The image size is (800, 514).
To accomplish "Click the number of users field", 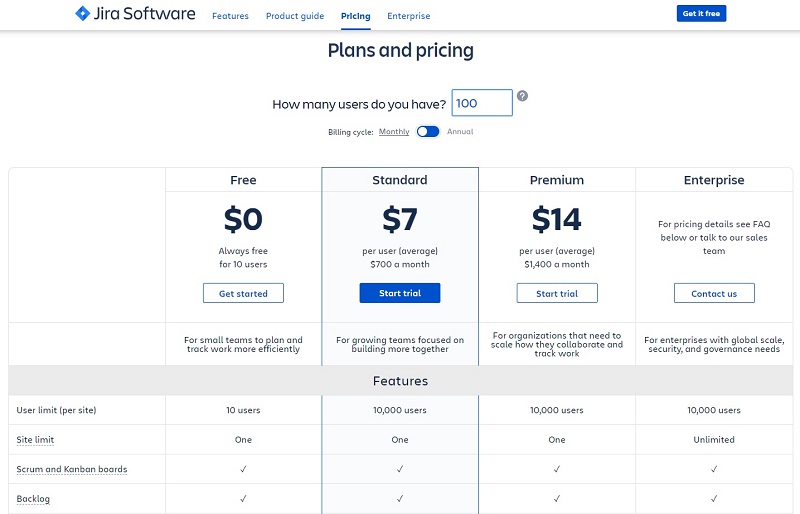I will coord(482,103).
